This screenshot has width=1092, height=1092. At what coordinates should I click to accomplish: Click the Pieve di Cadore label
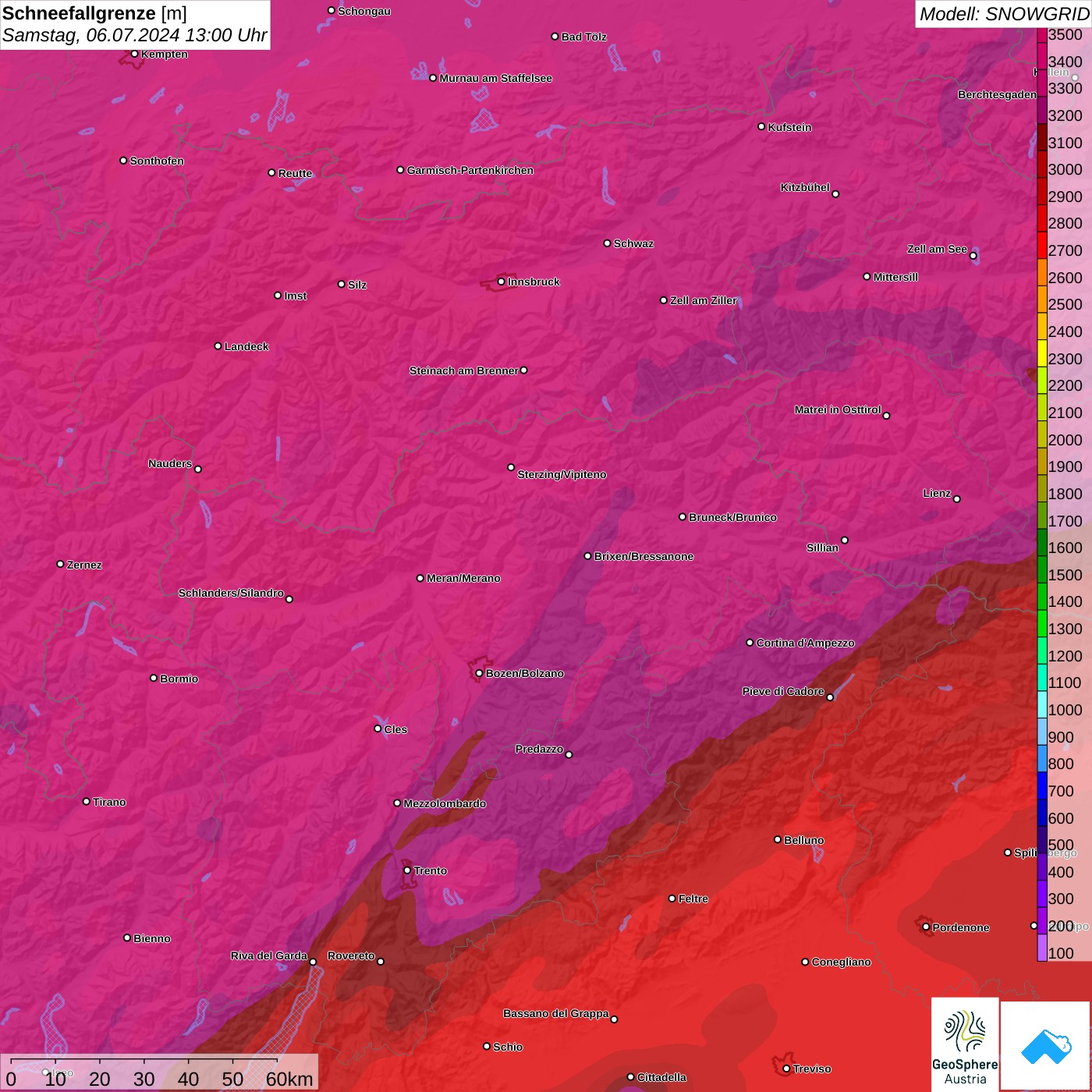(783, 691)
